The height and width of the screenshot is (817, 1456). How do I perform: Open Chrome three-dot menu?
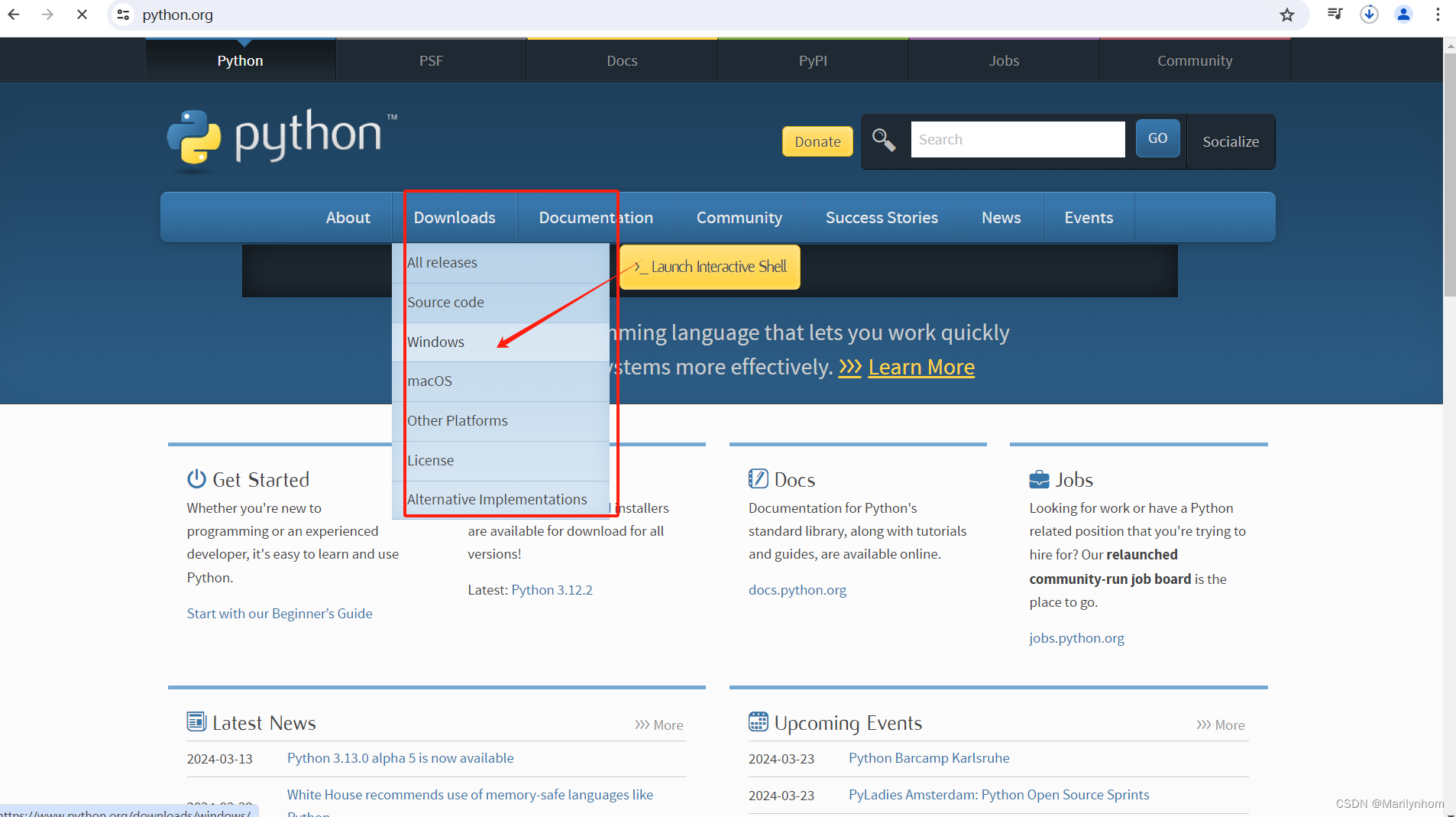click(1438, 15)
